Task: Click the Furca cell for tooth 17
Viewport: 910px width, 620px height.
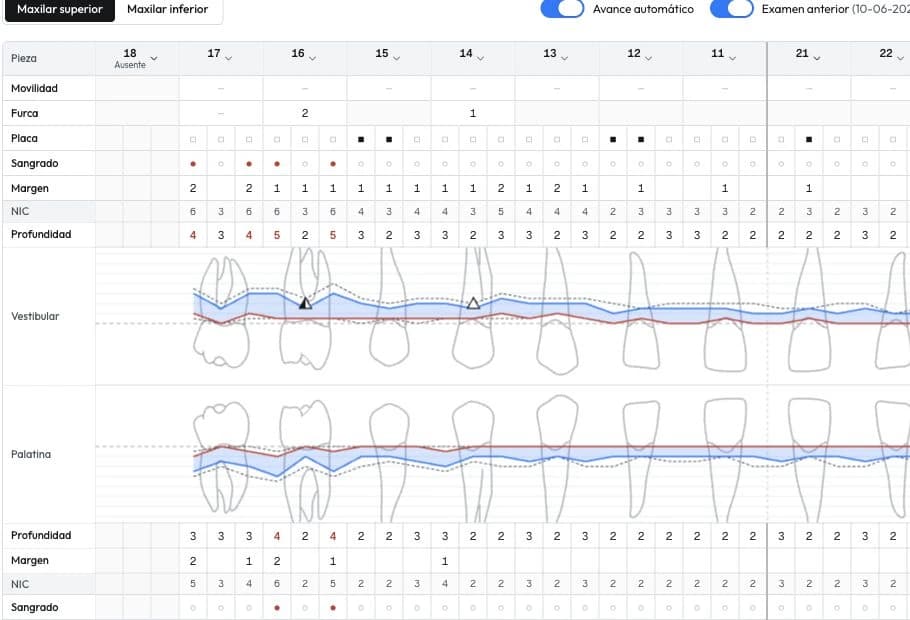Action: click(x=221, y=113)
